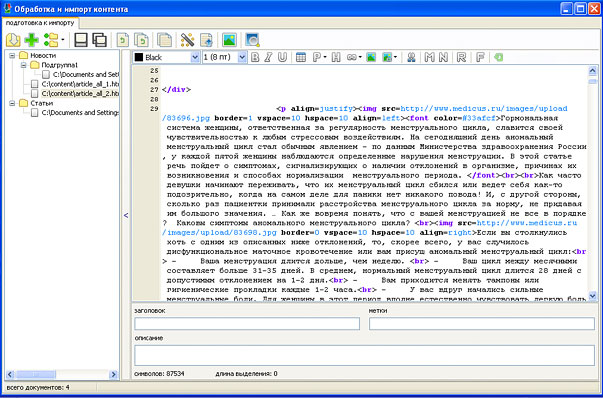Click the M letter toolbar icon

click(430, 57)
